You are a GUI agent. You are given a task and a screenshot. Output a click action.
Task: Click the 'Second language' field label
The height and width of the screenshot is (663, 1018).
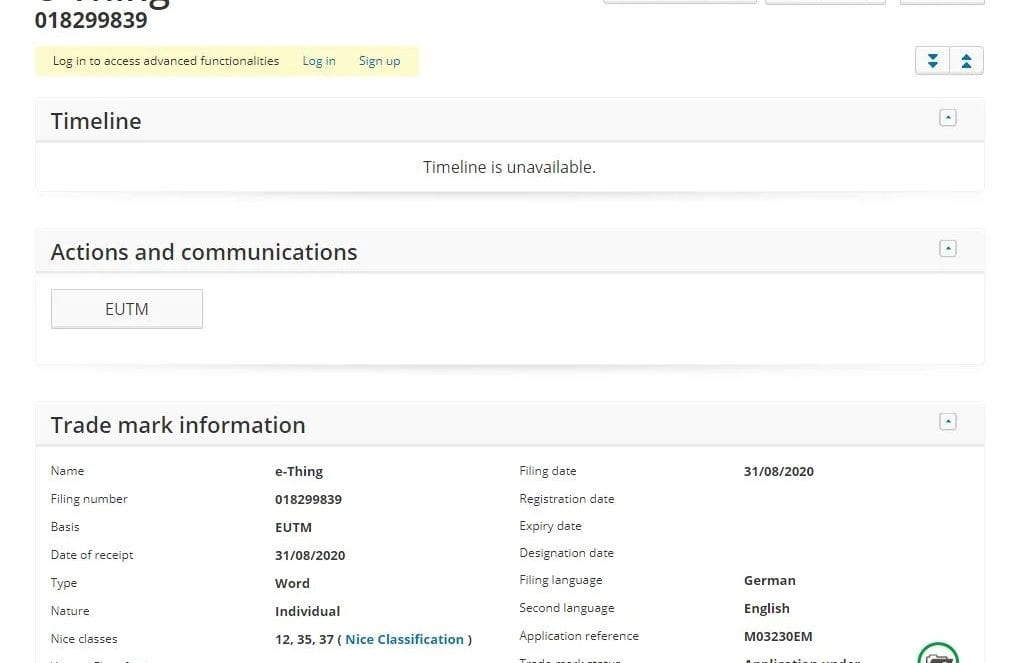567,608
